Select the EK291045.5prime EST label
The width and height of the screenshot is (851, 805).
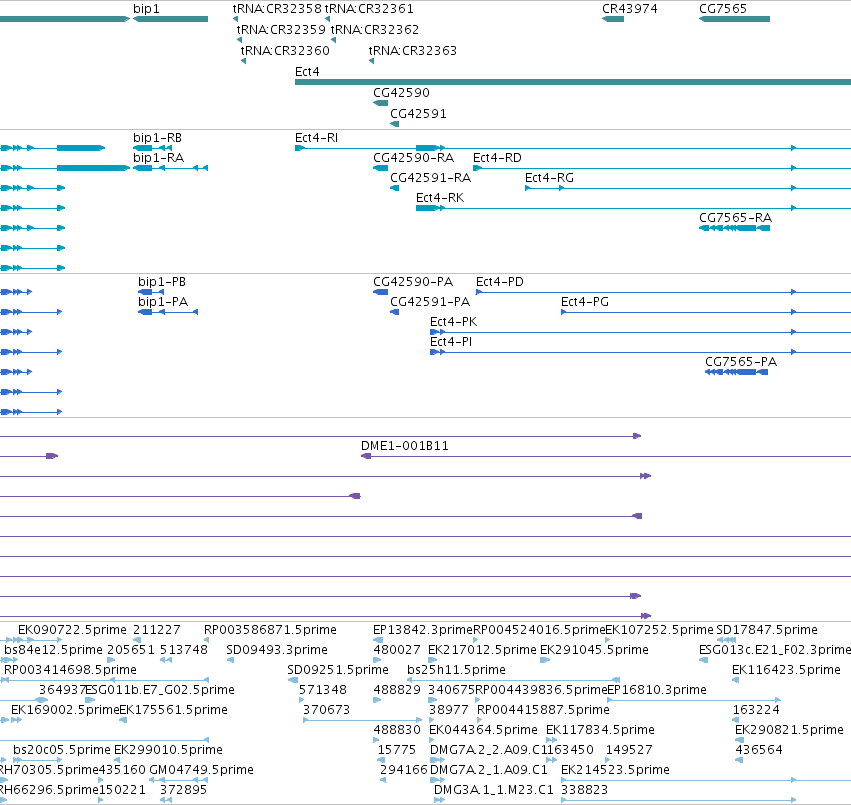(x=594, y=650)
